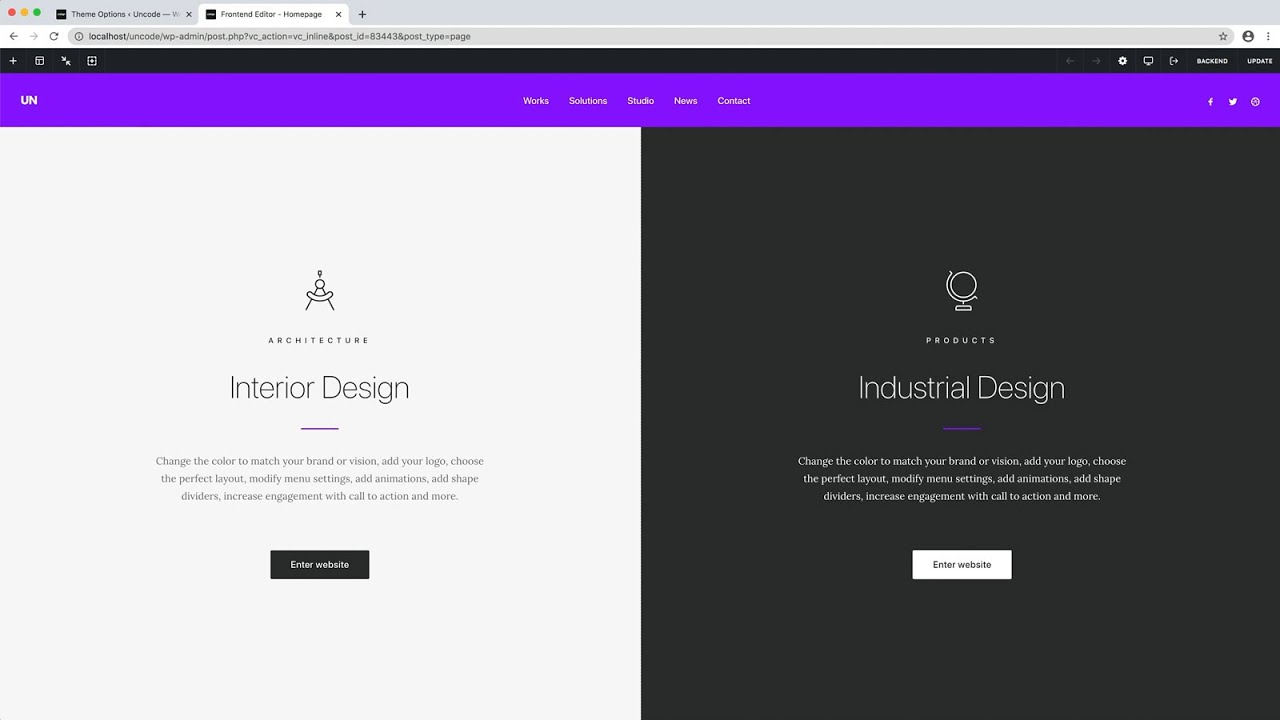Click the drafting compass architecture icon
Image resolution: width=1280 pixels, height=720 pixels.
[320, 290]
